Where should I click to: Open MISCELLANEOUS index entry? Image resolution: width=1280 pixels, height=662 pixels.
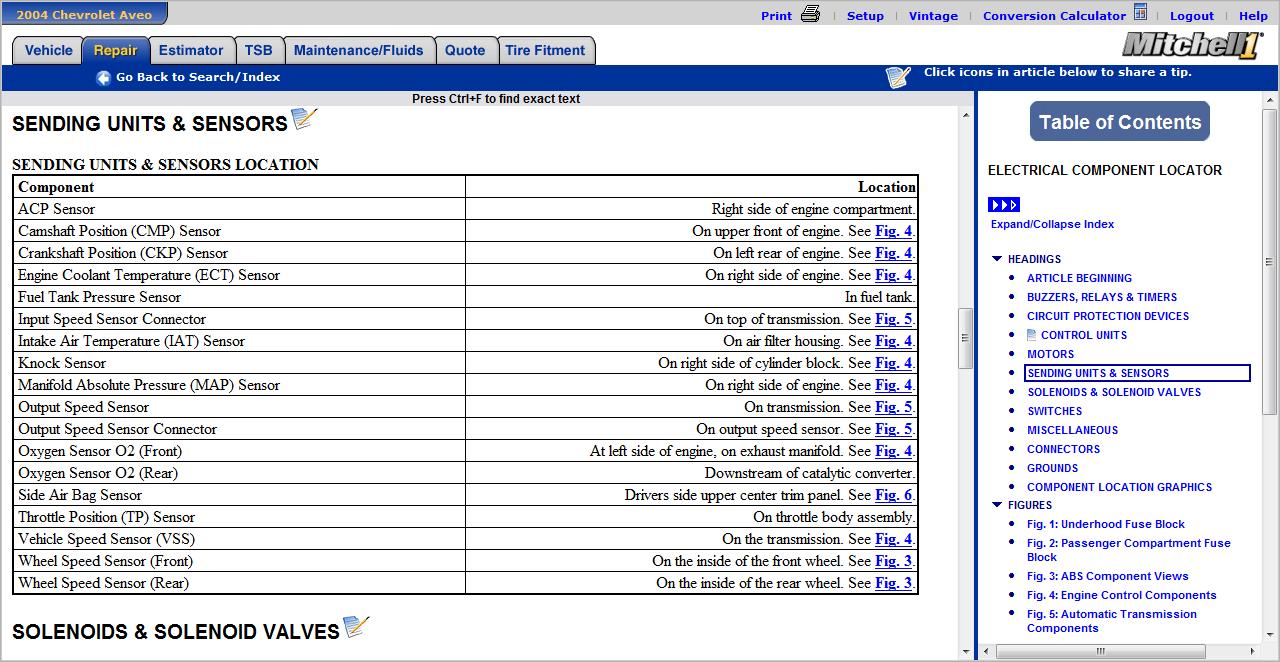pos(1072,430)
